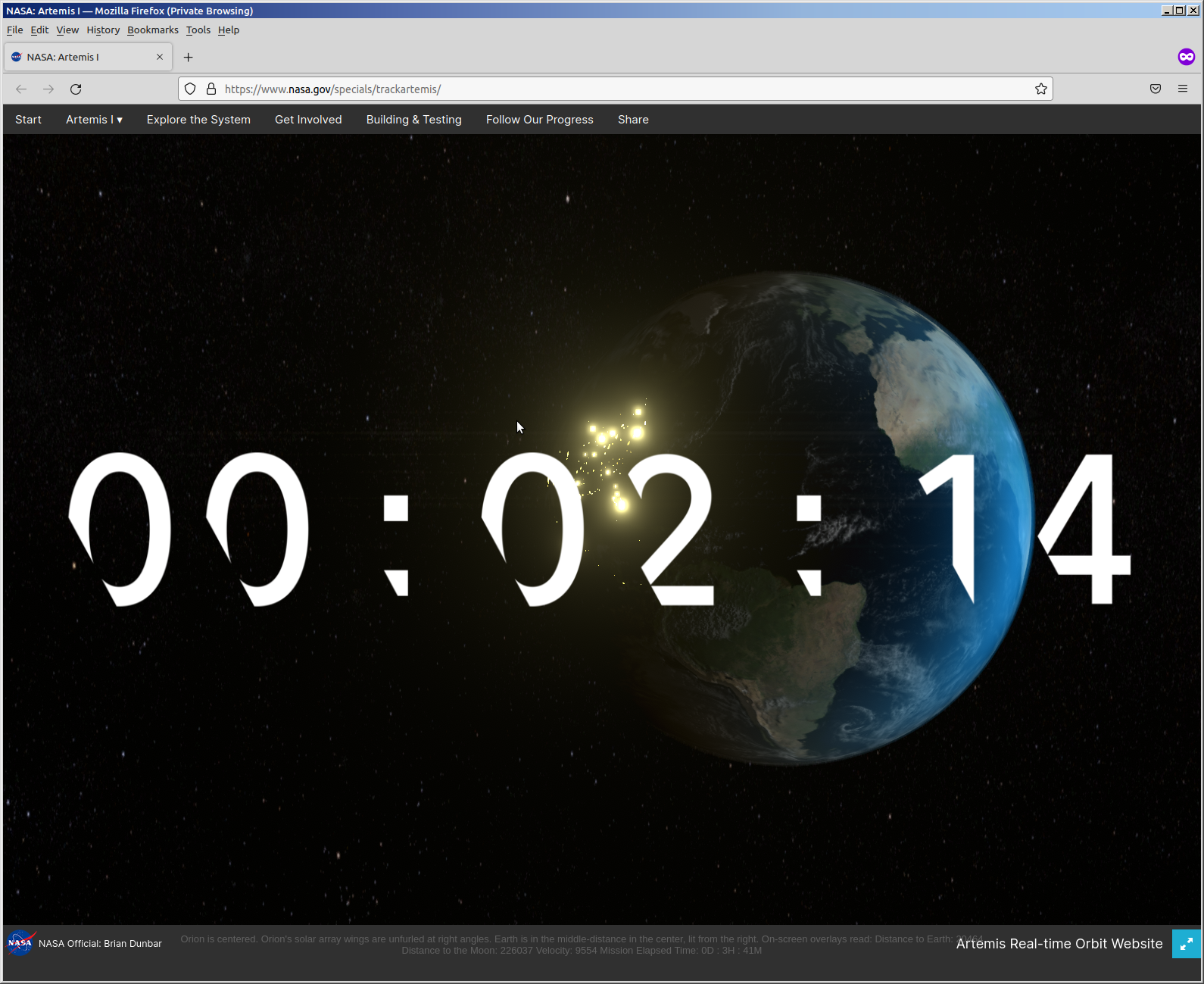Click the URL address bar field
Screen dimensions: 1204x984
click(615, 89)
